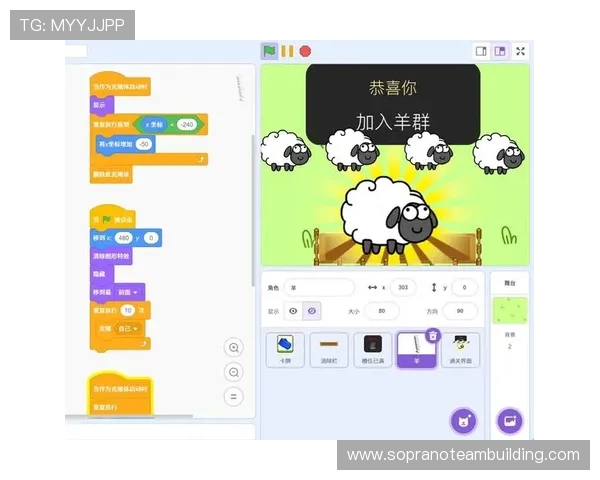Edit the repeat count 10

click(x=128, y=310)
